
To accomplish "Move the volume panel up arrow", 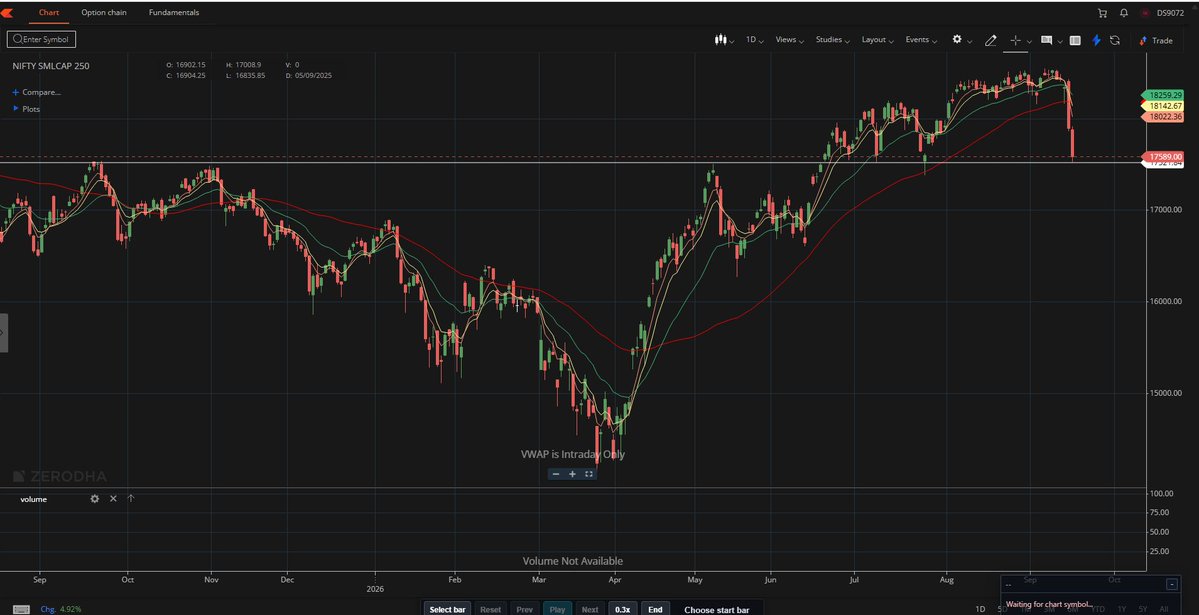I will tap(131, 499).
